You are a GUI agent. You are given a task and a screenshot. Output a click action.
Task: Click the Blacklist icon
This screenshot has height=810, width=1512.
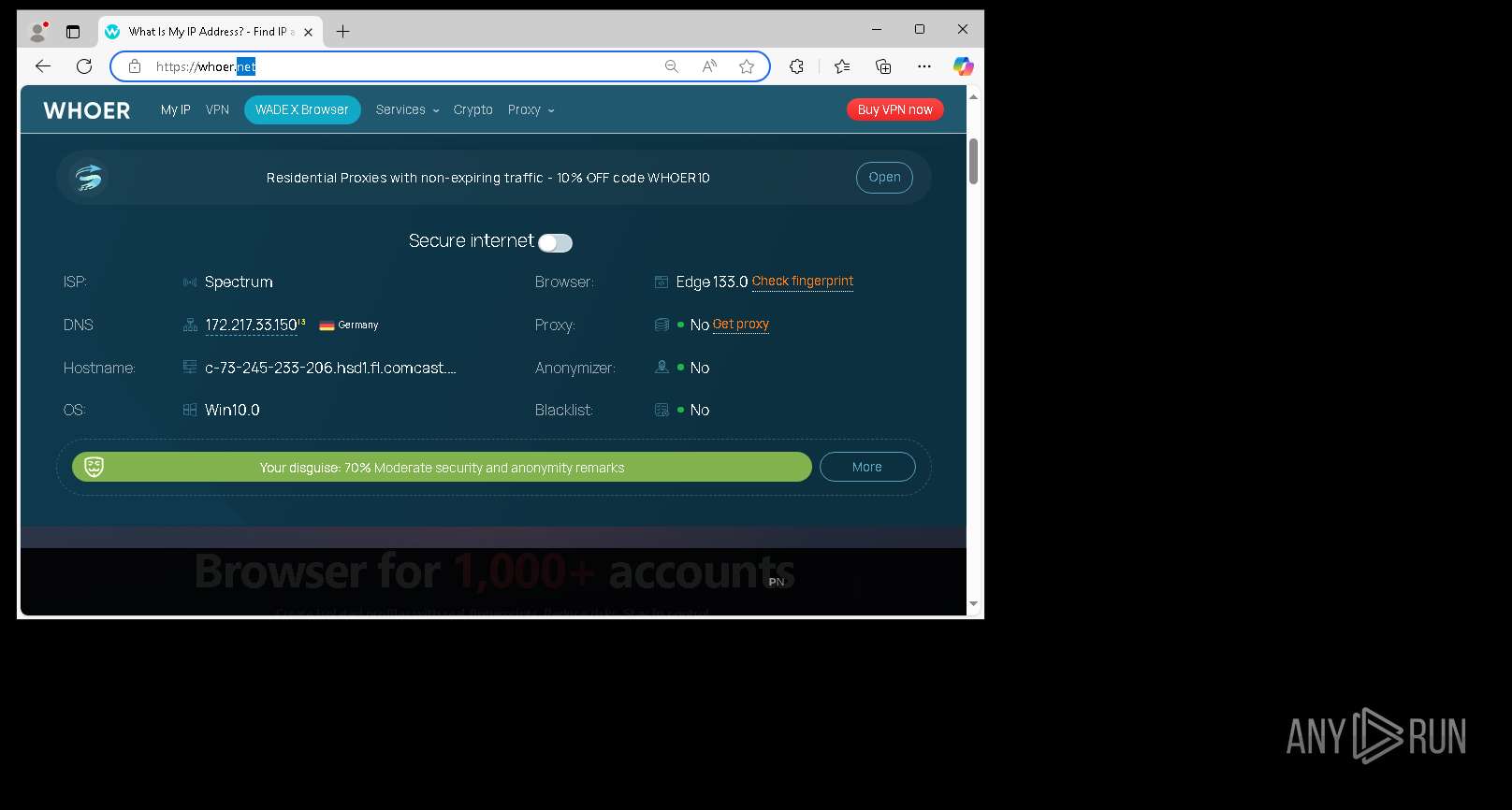(661, 410)
